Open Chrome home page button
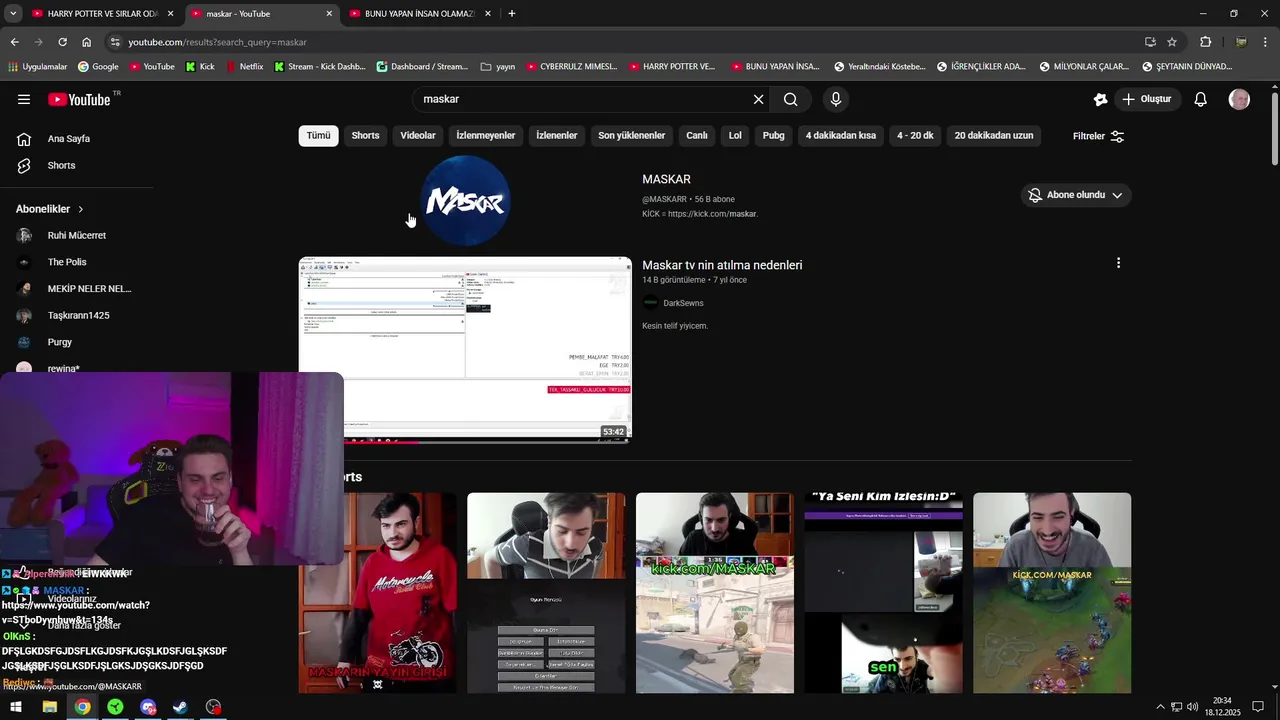 pyautogui.click(x=86, y=42)
